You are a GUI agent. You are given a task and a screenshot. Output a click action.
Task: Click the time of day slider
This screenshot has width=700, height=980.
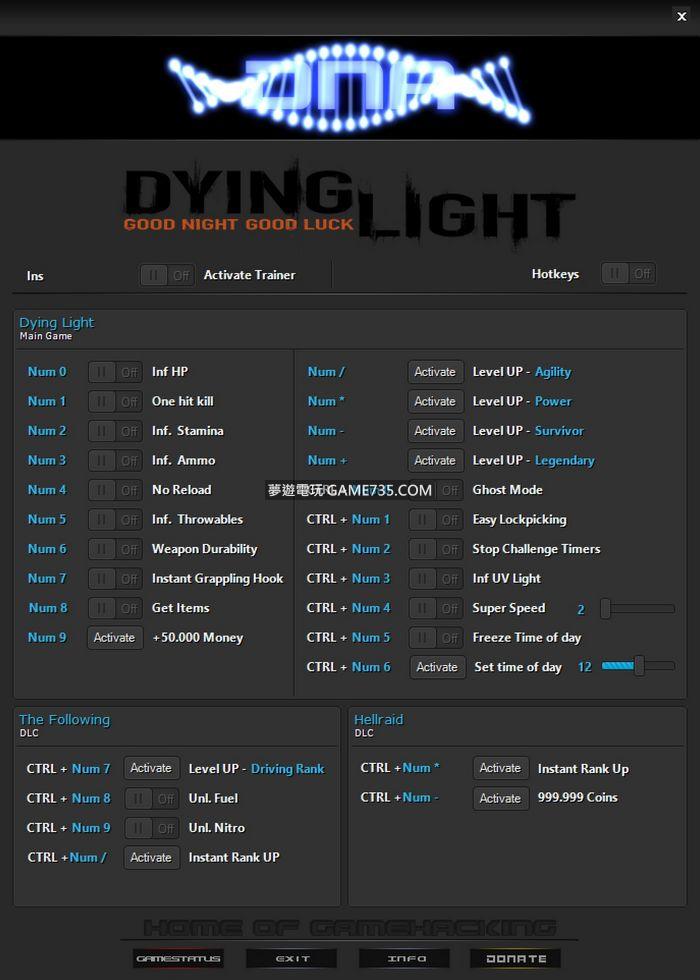(x=639, y=666)
